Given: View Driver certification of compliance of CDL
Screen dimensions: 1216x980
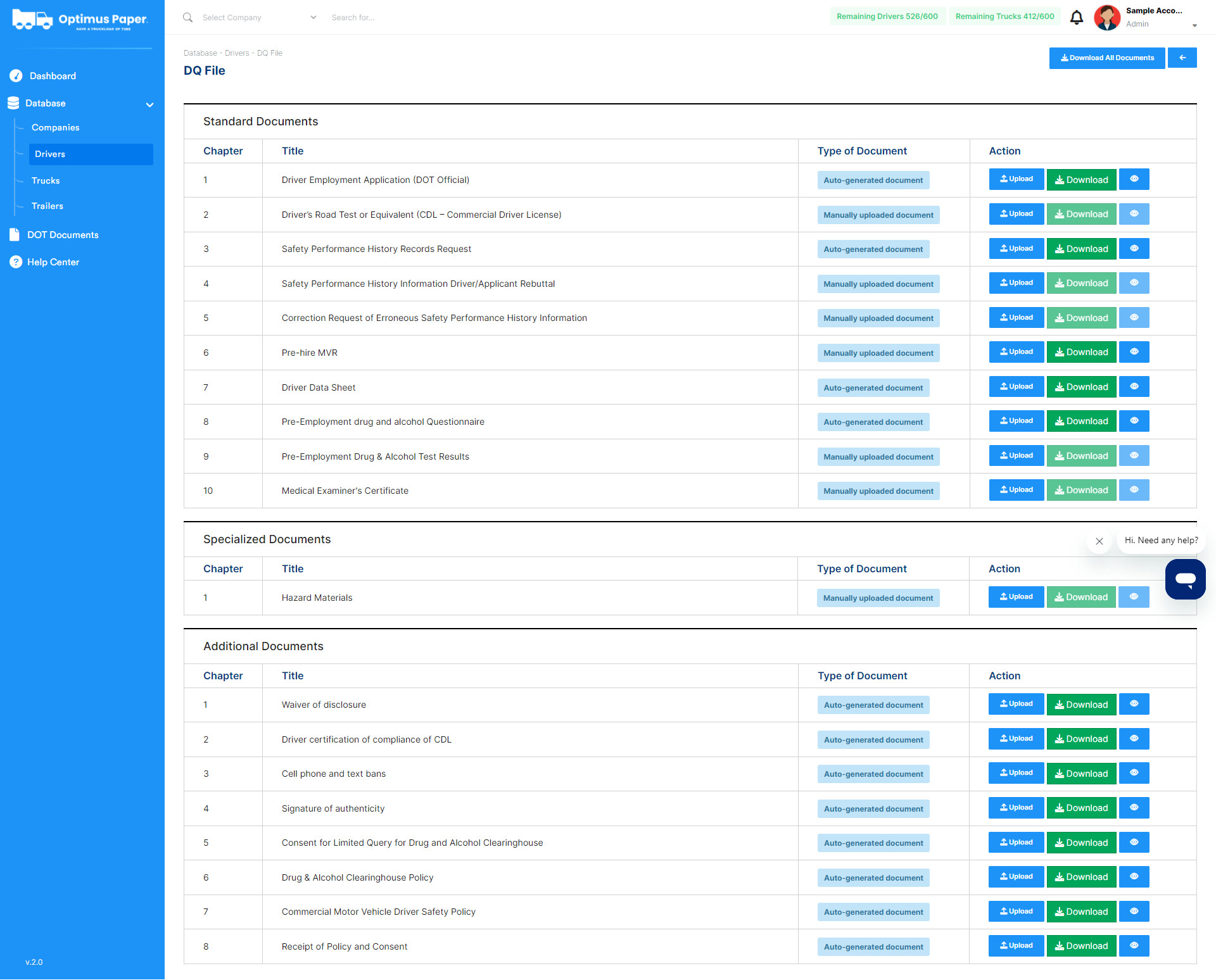Looking at the screenshot, I should (x=1134, y=739).
